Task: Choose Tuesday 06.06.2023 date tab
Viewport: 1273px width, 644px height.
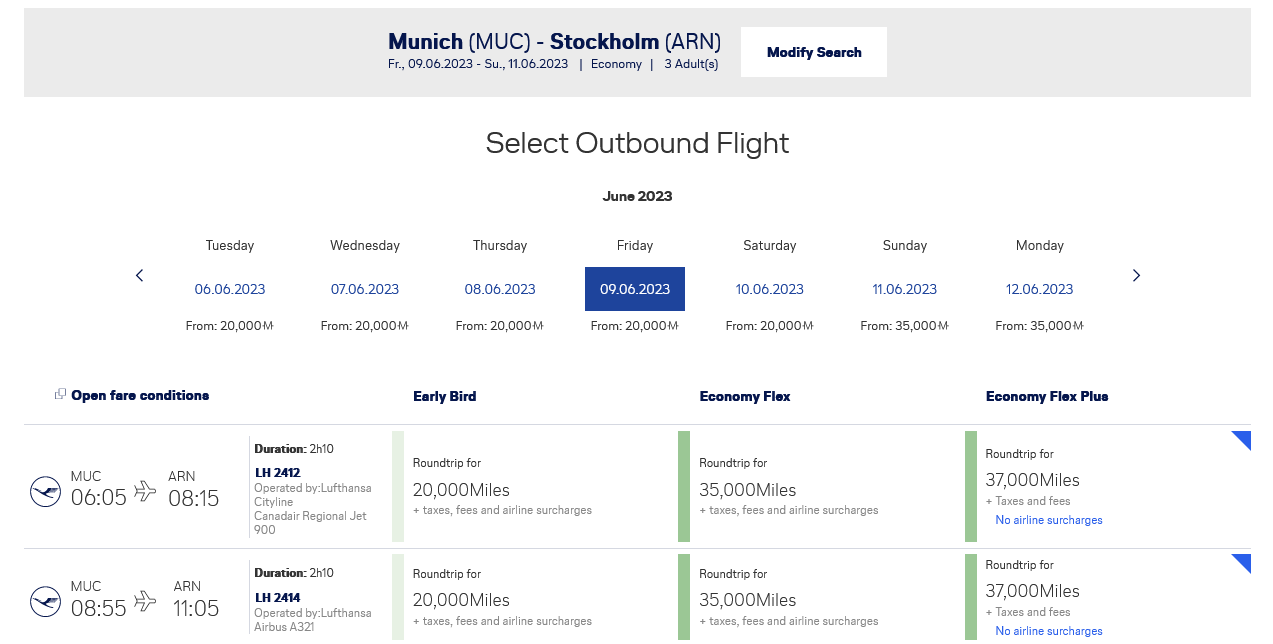Action: pos(230,289)
